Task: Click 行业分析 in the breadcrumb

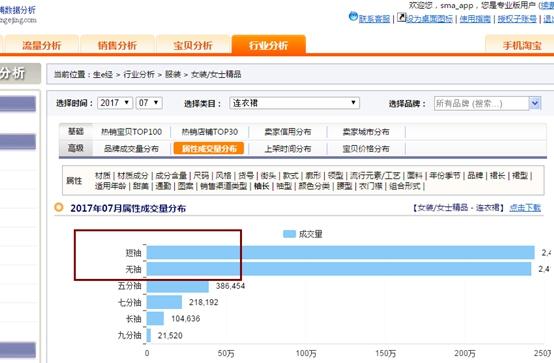Action: 139,74
